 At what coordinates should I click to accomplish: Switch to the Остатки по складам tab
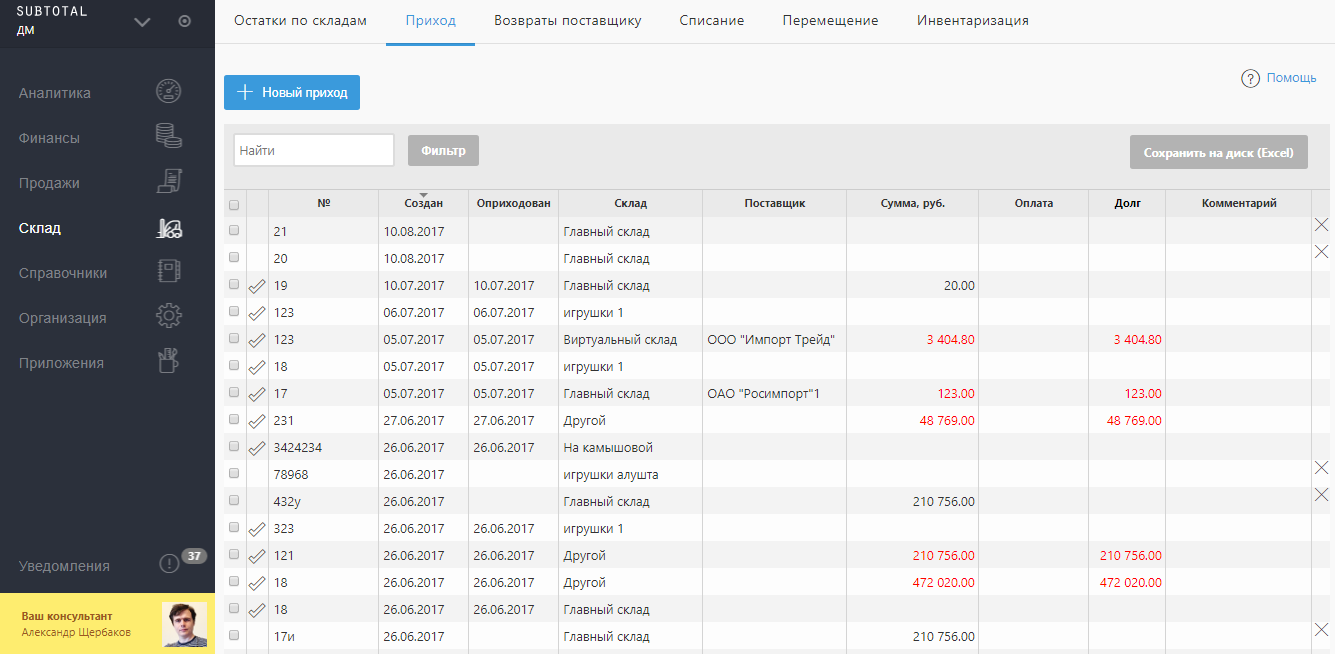[x=300, y=21]
